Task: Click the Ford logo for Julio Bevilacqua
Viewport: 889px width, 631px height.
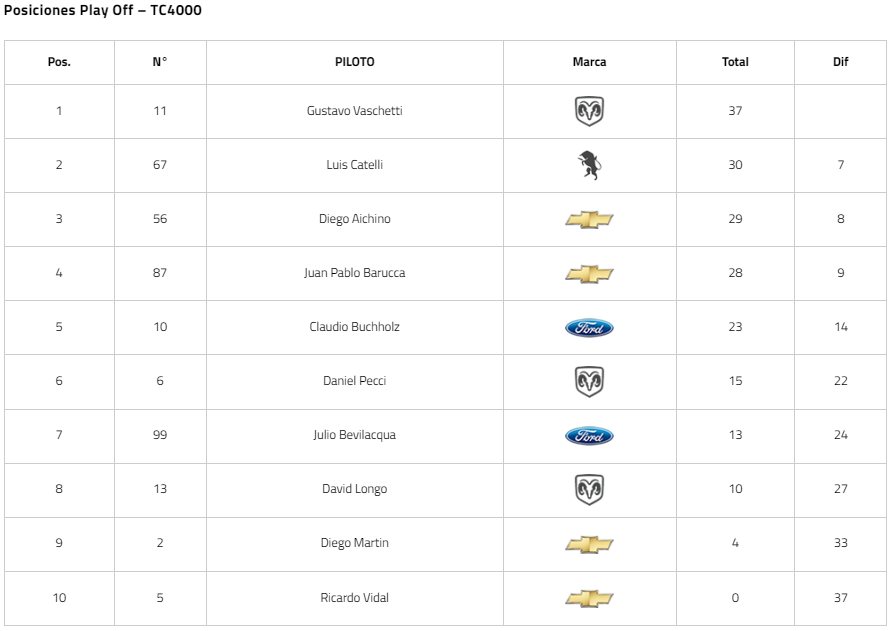Action: 589,435
